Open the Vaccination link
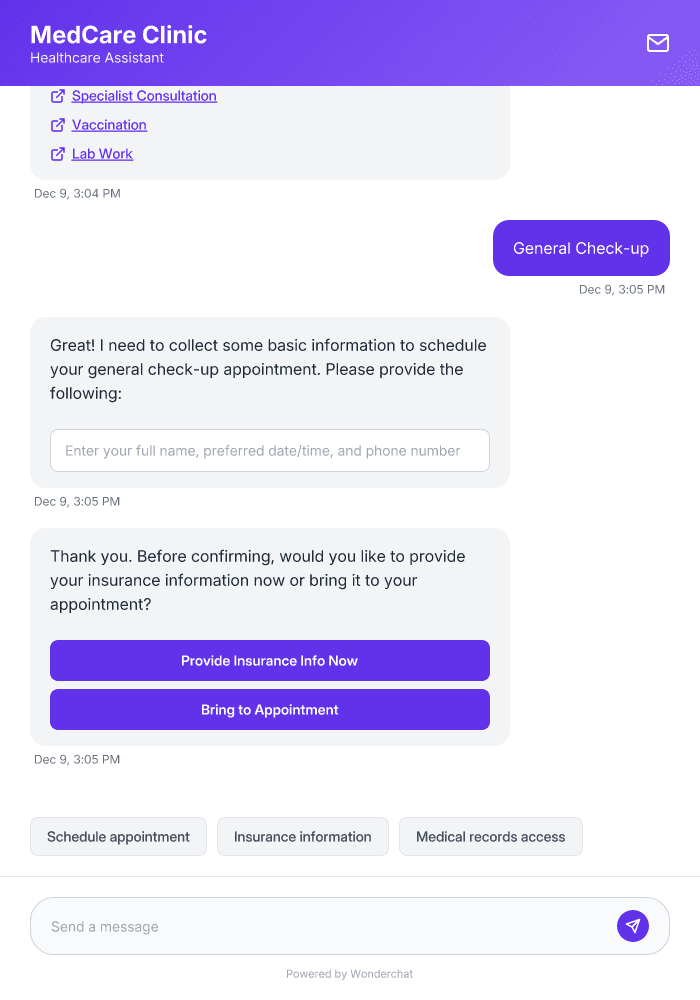700x1000 pixels. tap(109, 125)
